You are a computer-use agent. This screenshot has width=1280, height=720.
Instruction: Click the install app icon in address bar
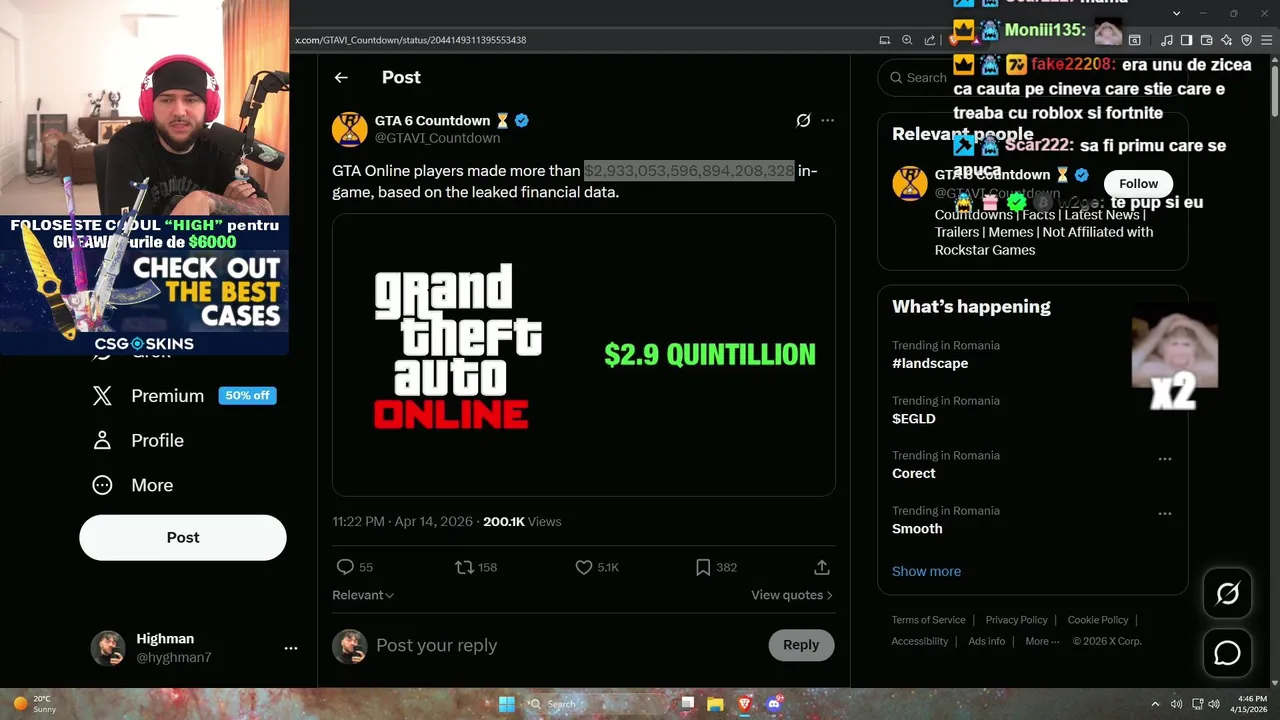tap(884, 40)
